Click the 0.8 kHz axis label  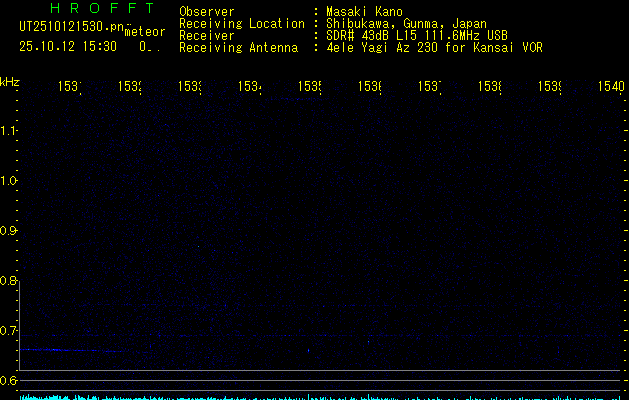pyautogui.click(x=8, y=280)
